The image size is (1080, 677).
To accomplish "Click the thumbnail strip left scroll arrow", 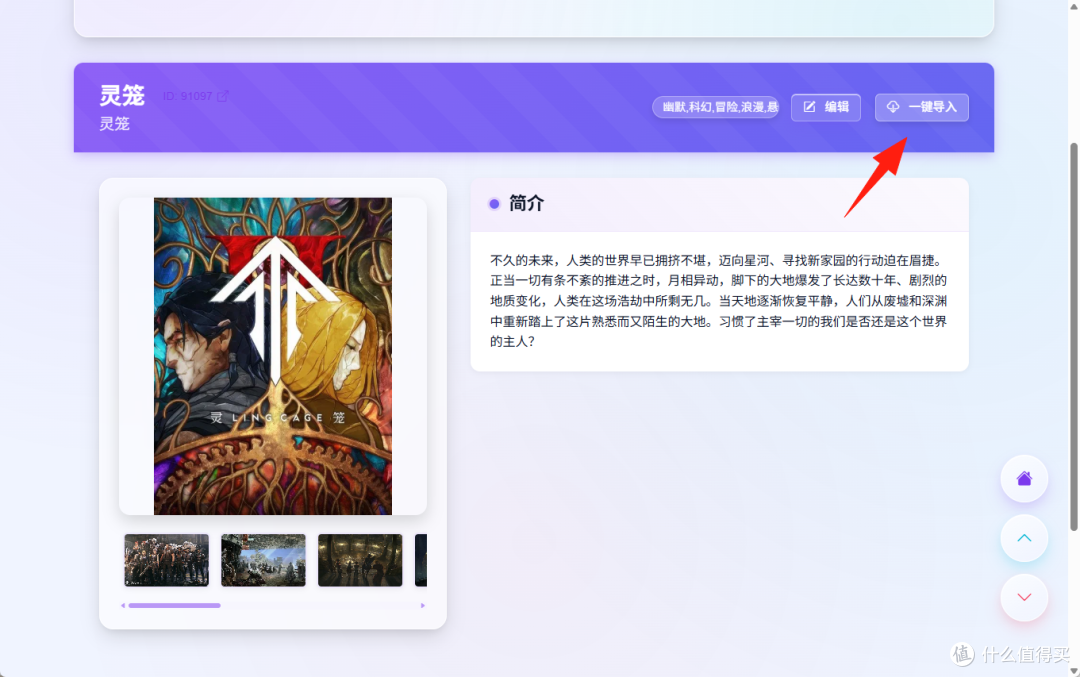I will (x=123, y=605).
